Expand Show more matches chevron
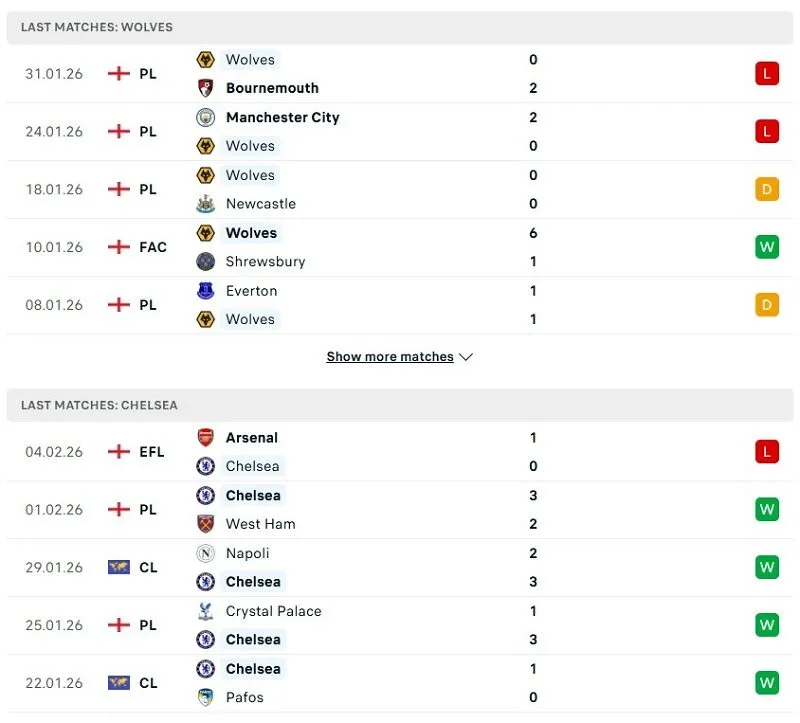This screenshot has width=800, height=723. tap(466, 356)
